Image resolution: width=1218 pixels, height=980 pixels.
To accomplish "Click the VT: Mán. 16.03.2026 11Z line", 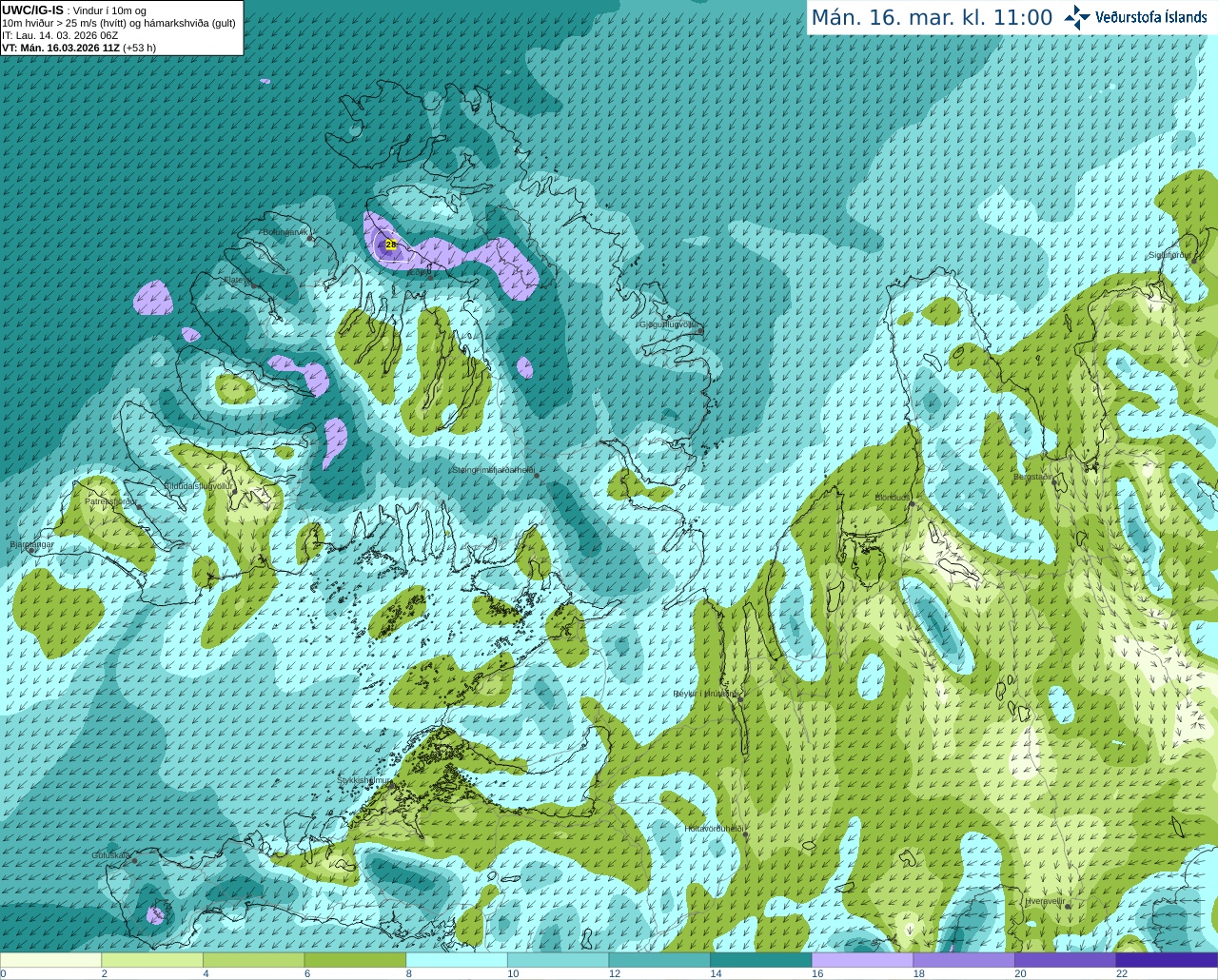I will [79, 48].
